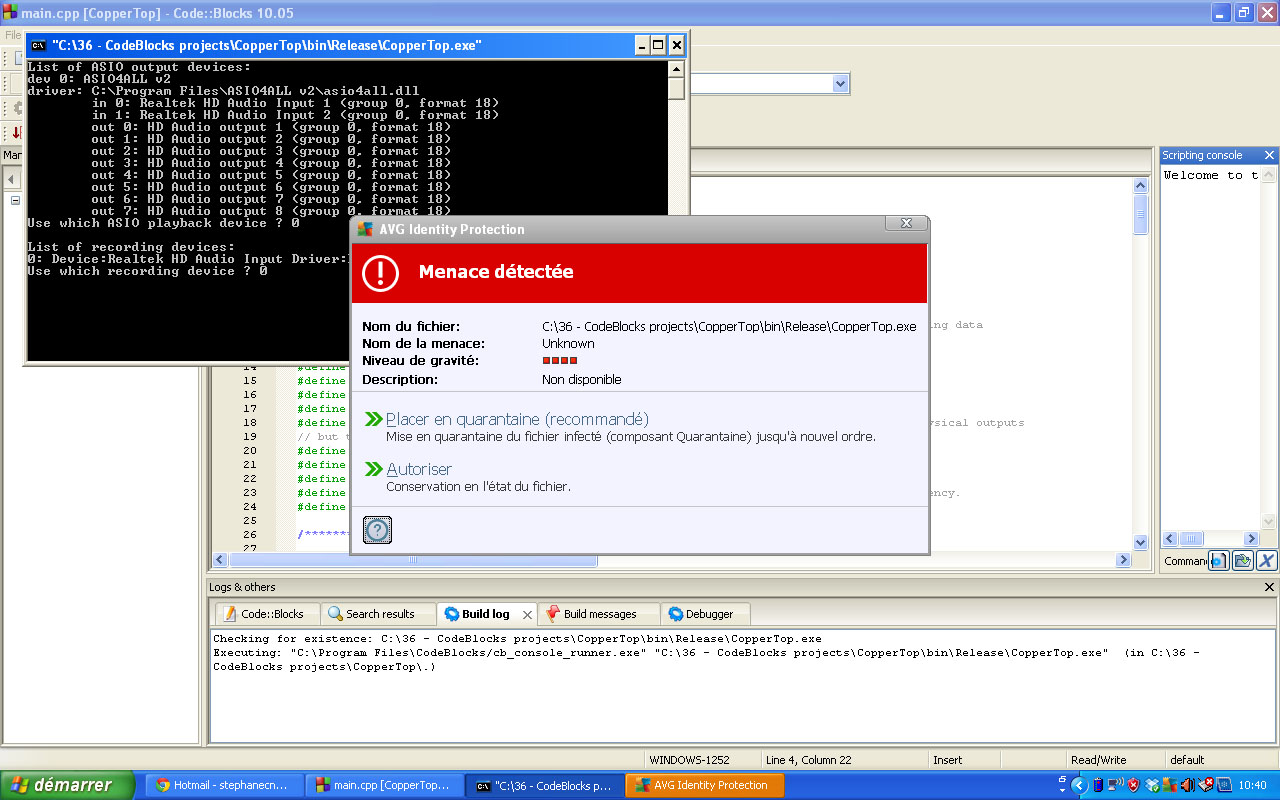
Task: Switch to AVG Identity Protection taskbar button
Action: tap(705, 785)
